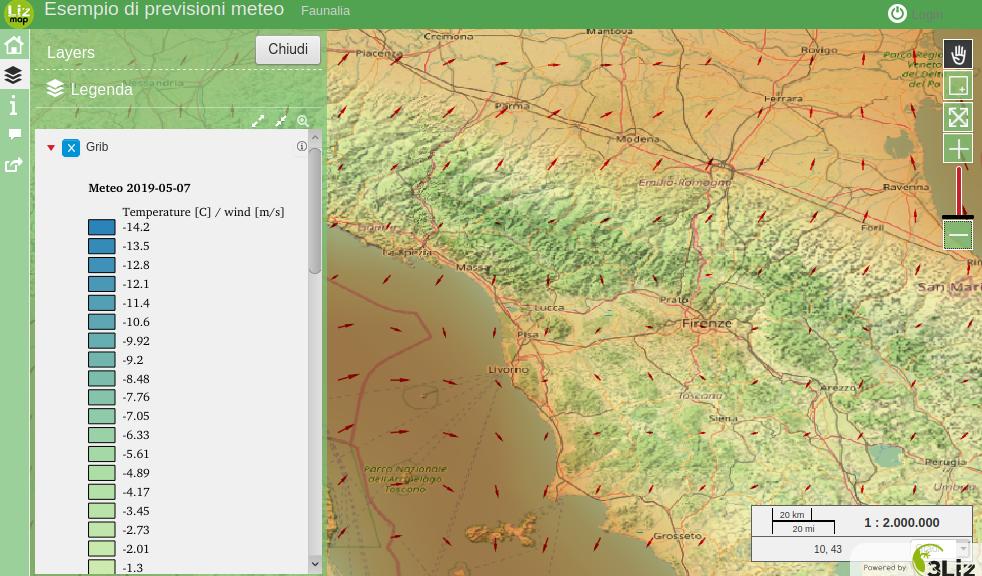Image resolution: width=982 pixels, height=576 pixels.
Task: Click the zoom out minus button
Action: click(958, 236)
